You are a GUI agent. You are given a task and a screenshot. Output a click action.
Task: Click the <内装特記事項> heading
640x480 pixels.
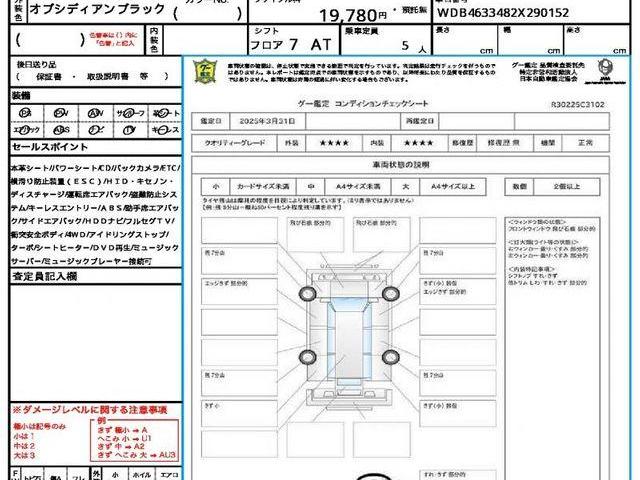pyautogui.click(x=531, y=269)
